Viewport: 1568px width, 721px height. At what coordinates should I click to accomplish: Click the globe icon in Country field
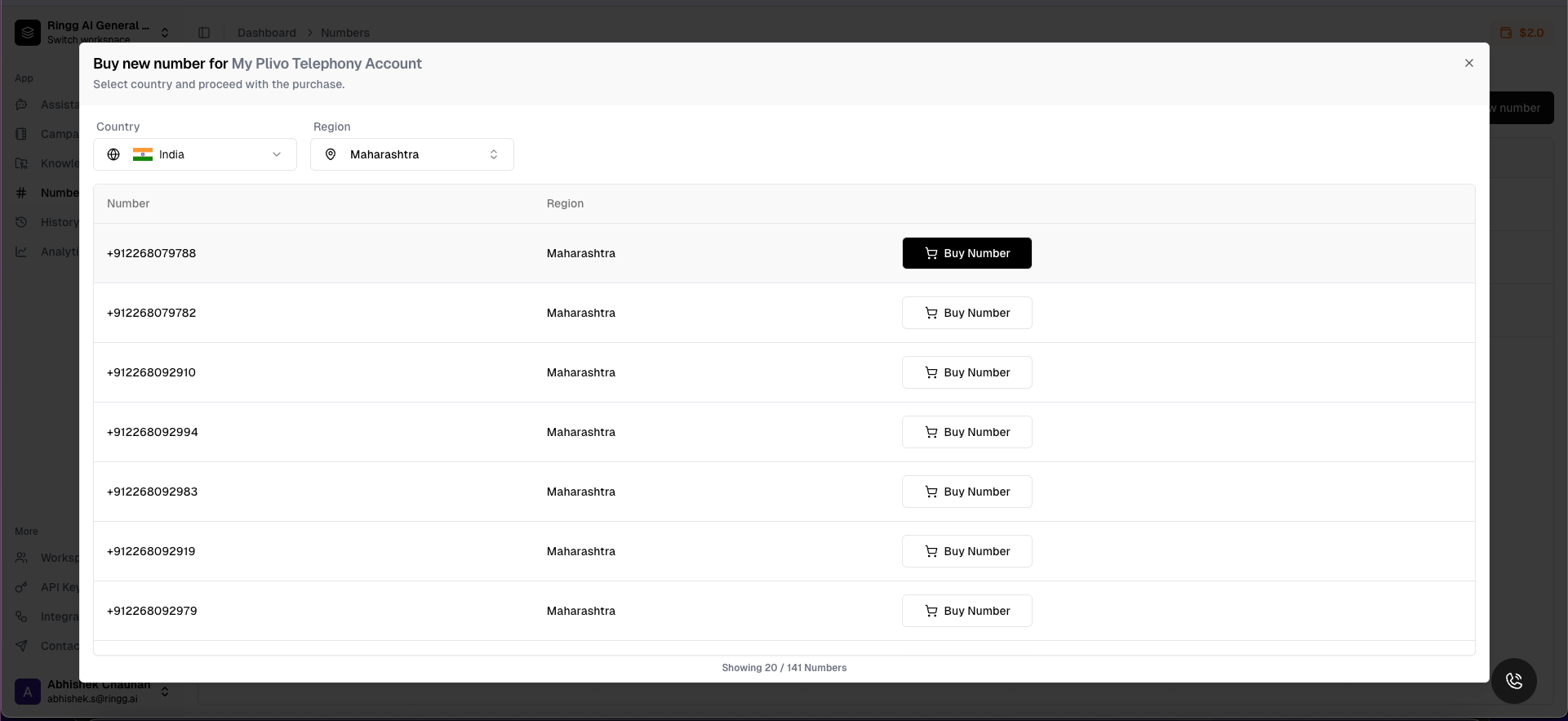tap(113, 154)
